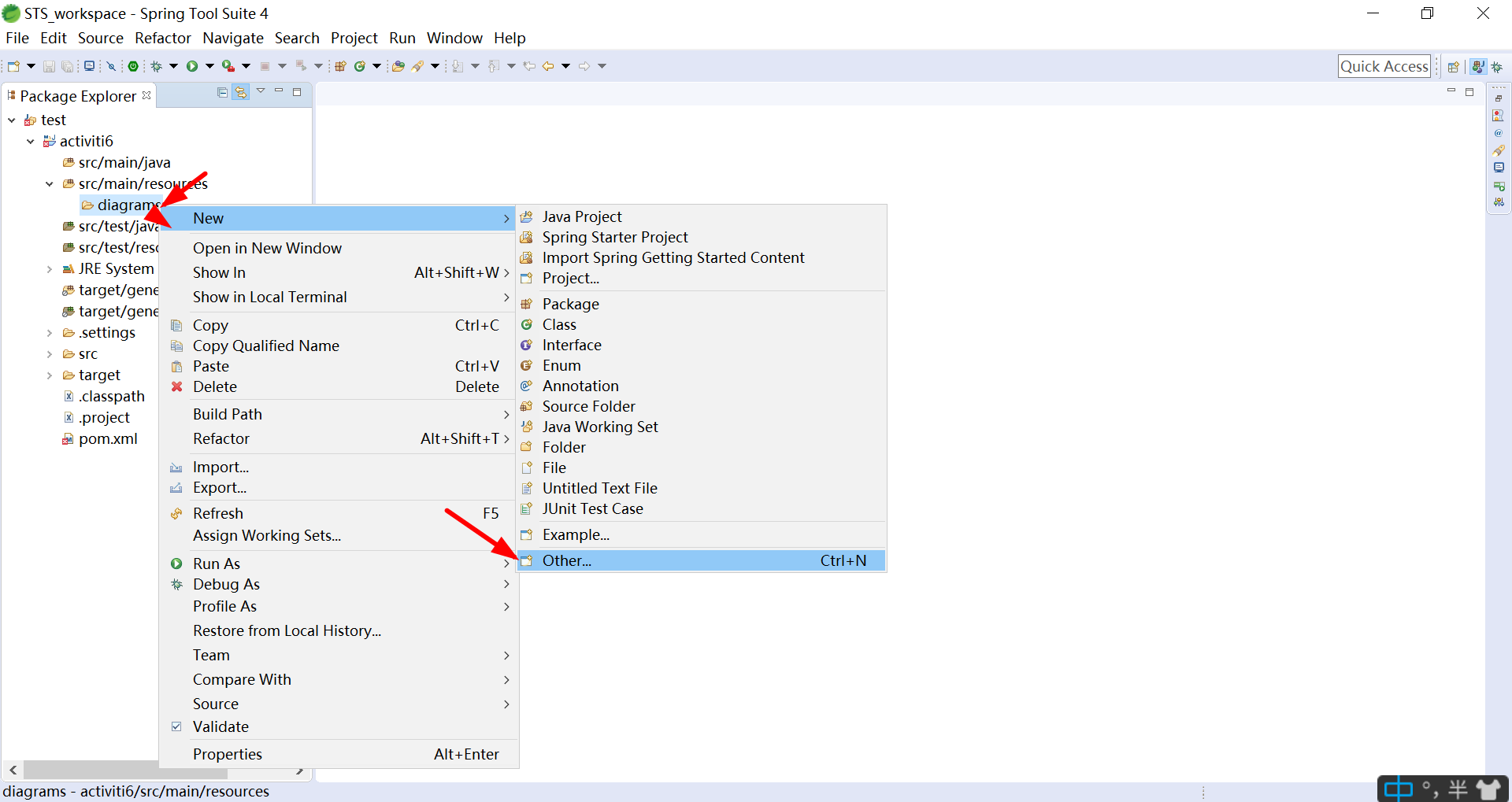Toggle the Validate checkbox menu entry

(x=176, y=726)
